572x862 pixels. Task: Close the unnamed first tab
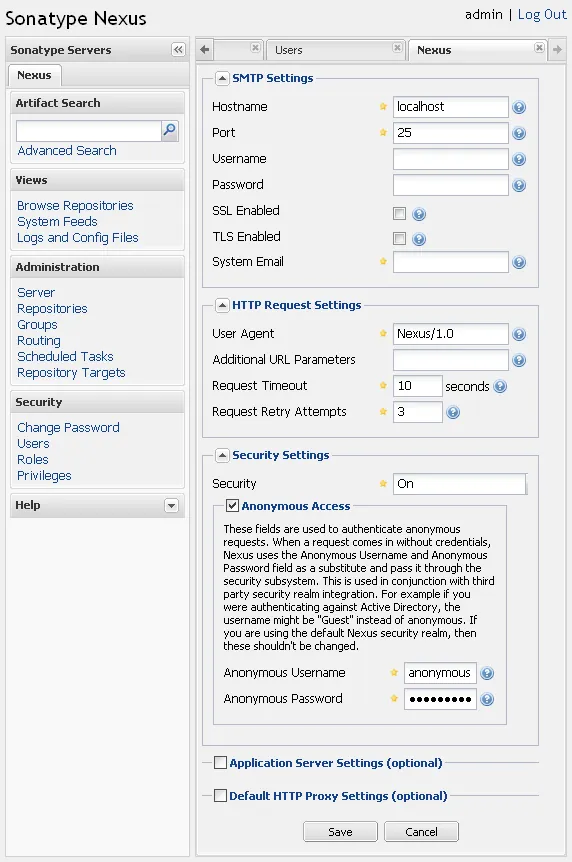pyautogui.click(x=255, y=48)
